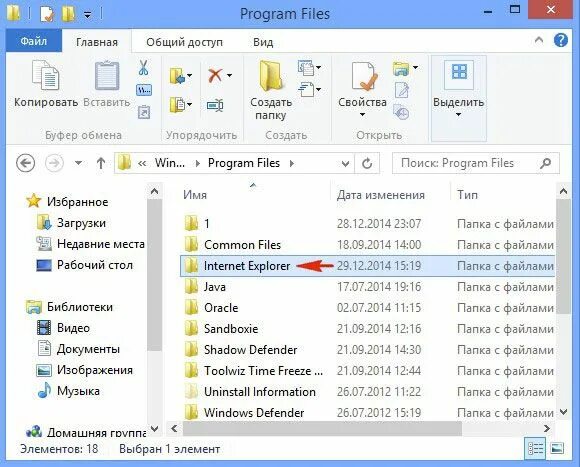Expand the Select (Выделить) dropdown arrow
The image size is (580, 467).
tap(458, 115)
